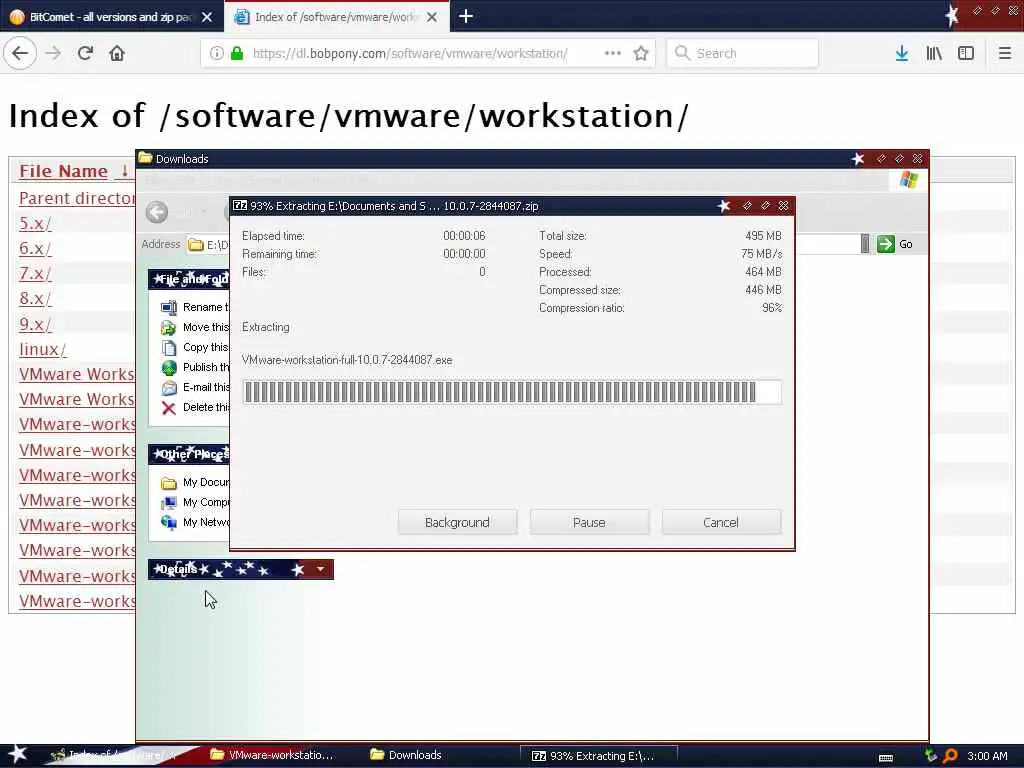Click the green Go button
This screenshot has width=1024, height=768.
coord(895,244)
